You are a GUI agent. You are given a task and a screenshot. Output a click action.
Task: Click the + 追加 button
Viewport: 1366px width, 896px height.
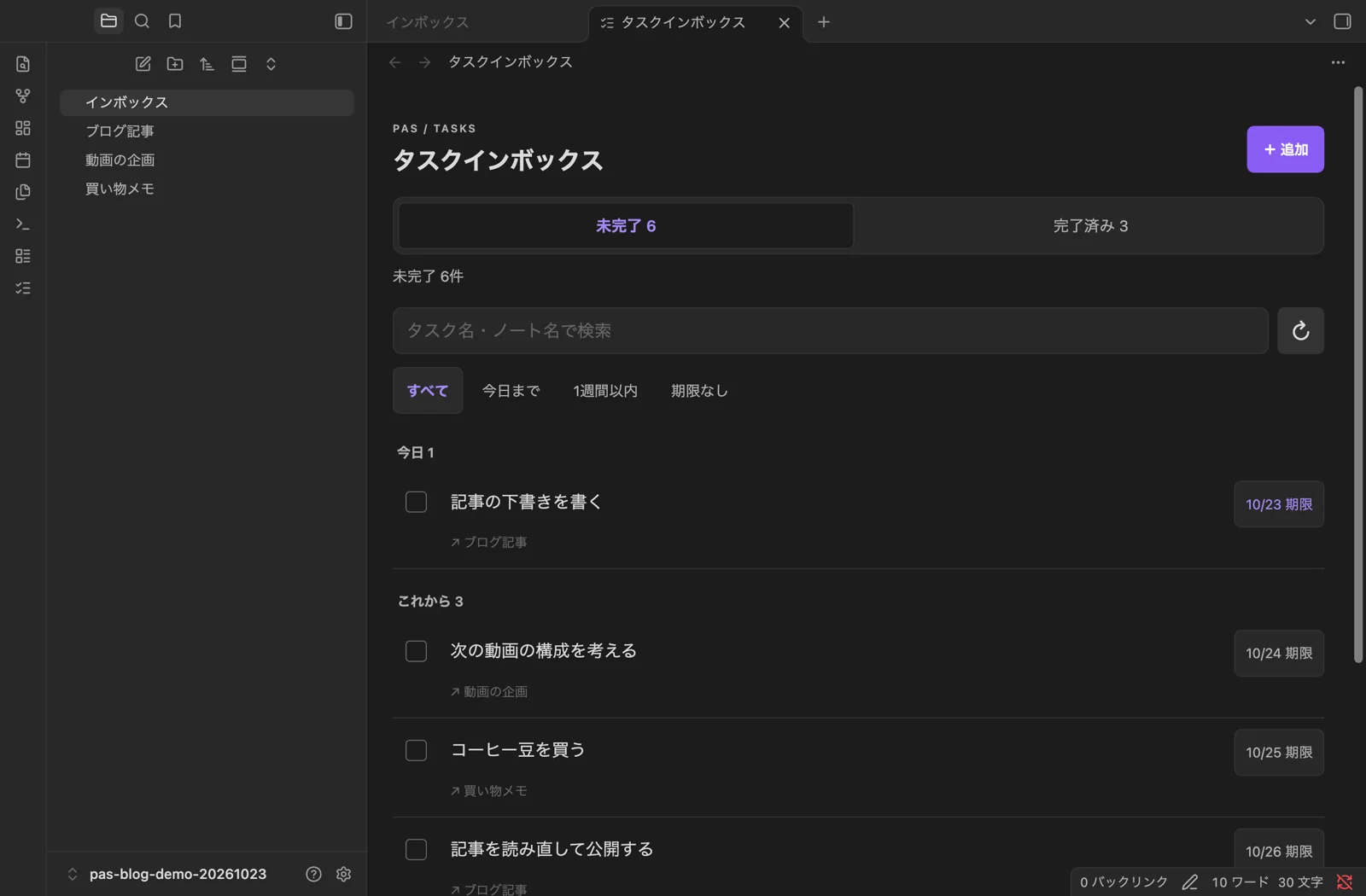pos(1285,149)
